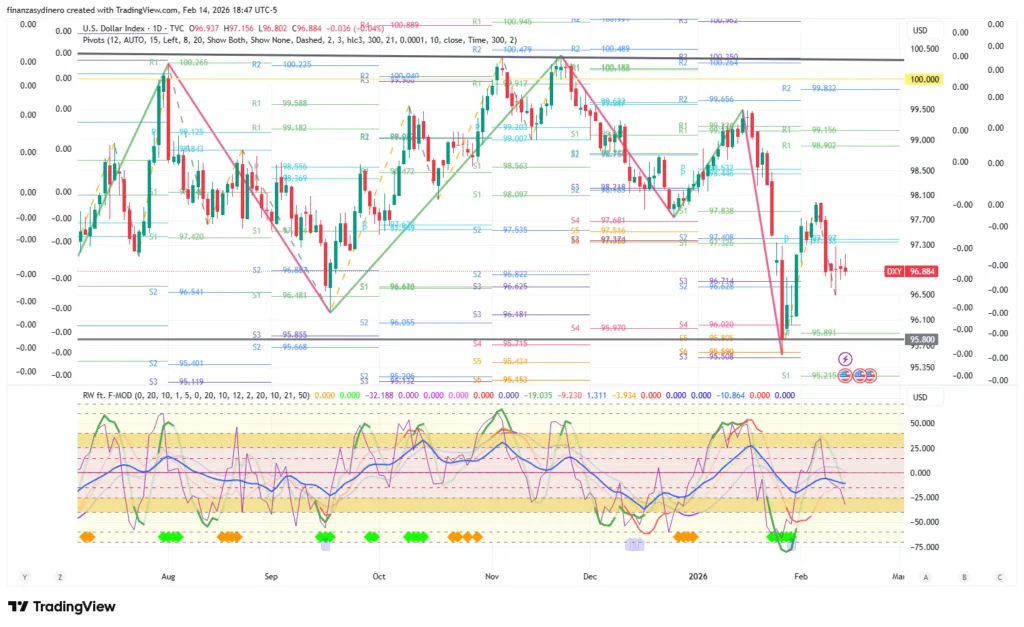Select the RW ft. F-MOD indicator legend
Viewport: 1024px width, 627px height.
coord(110,394)
